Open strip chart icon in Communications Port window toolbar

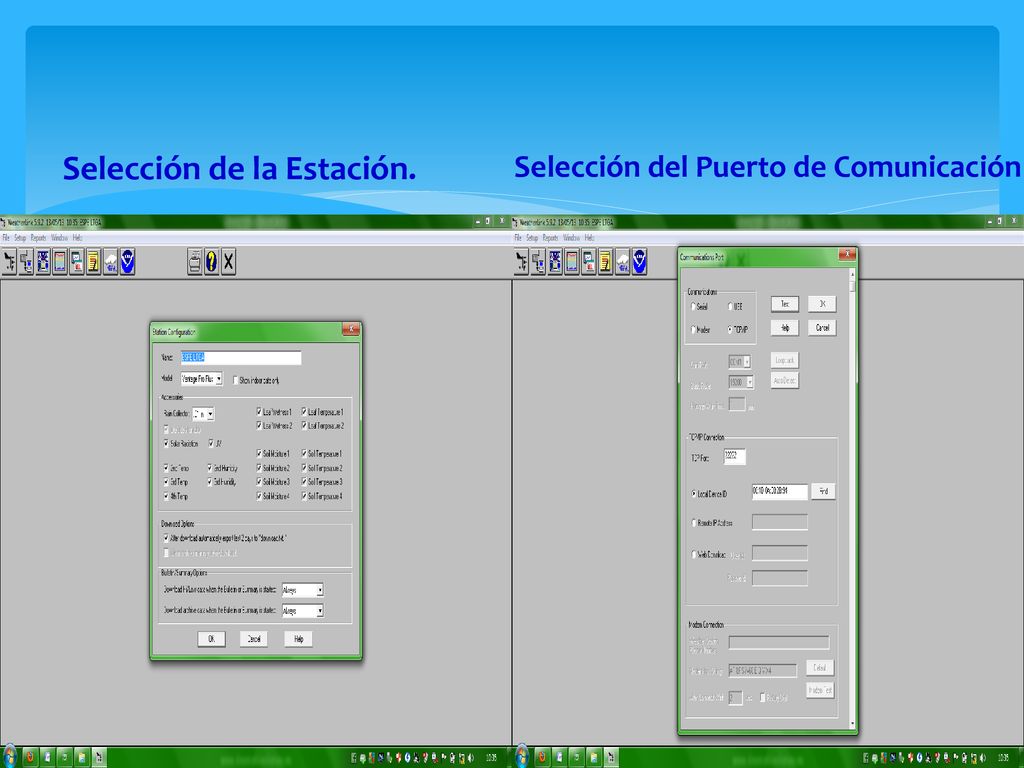point(589,262)
